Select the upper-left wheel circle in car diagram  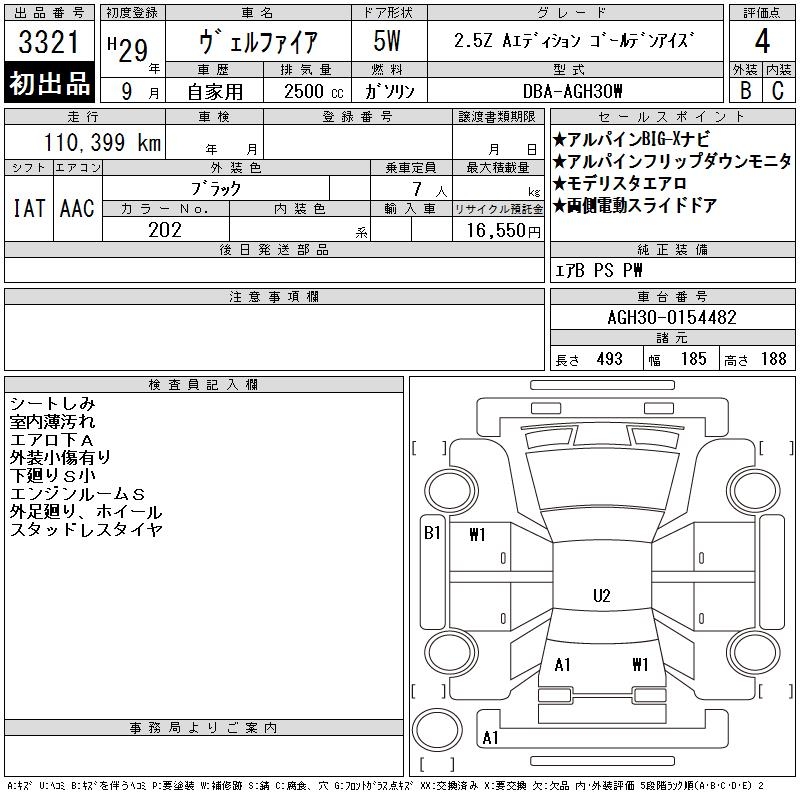point(445,493)
